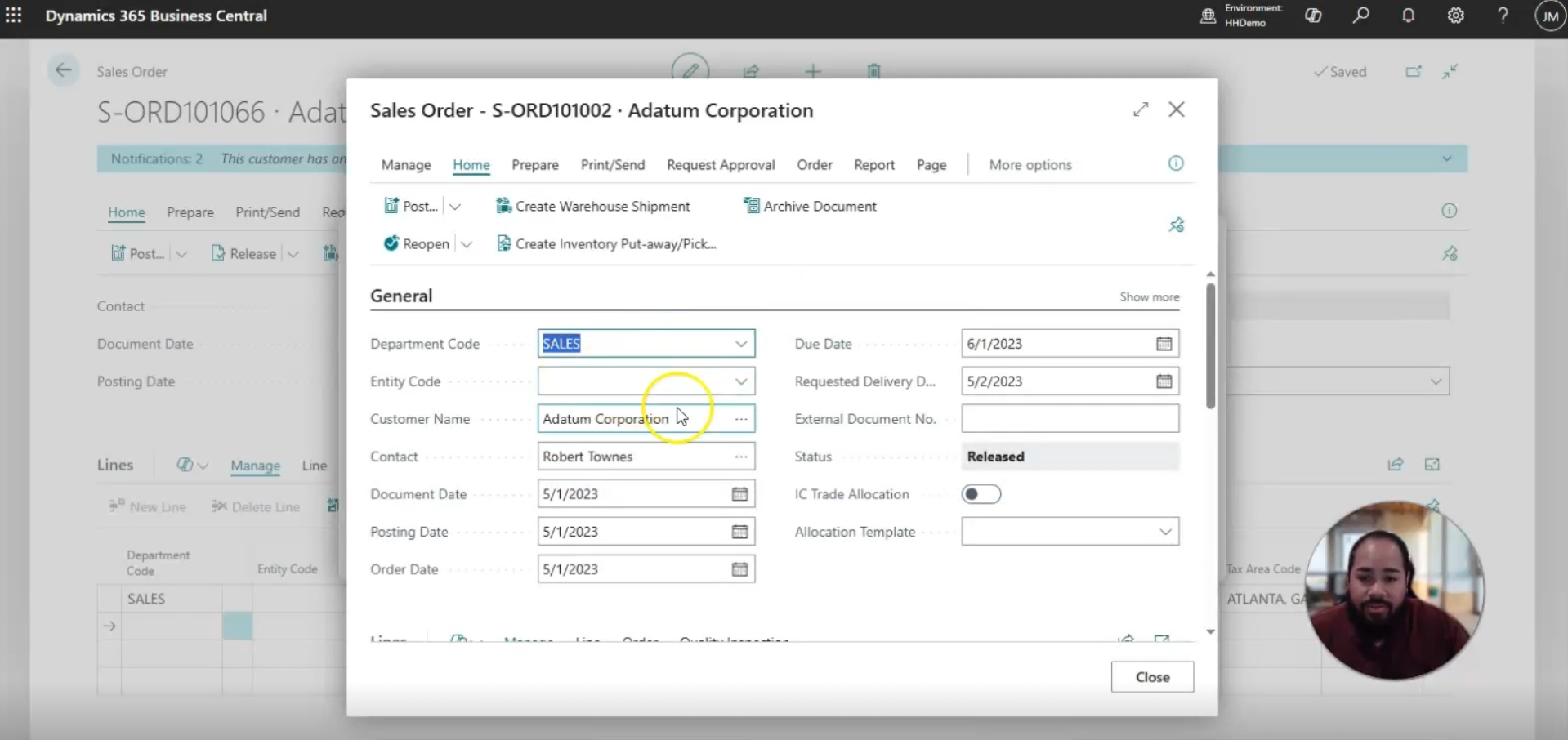1568x740 pixels.
Task: Expand dialog to full-screen view
Action: click(x=1141, y=109)
